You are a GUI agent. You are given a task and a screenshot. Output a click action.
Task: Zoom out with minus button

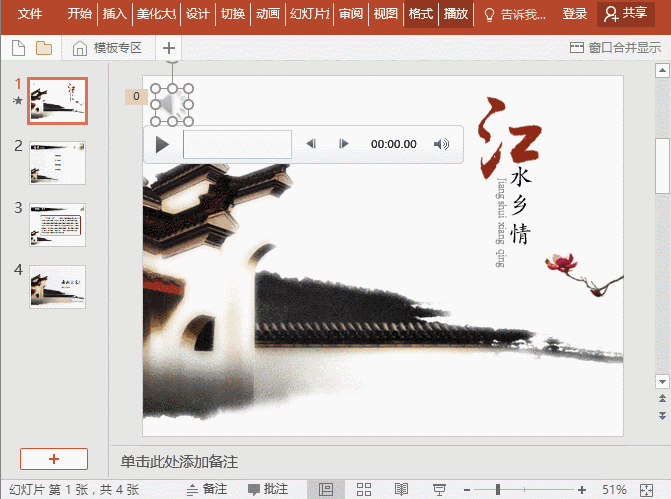tap(467, 490)
